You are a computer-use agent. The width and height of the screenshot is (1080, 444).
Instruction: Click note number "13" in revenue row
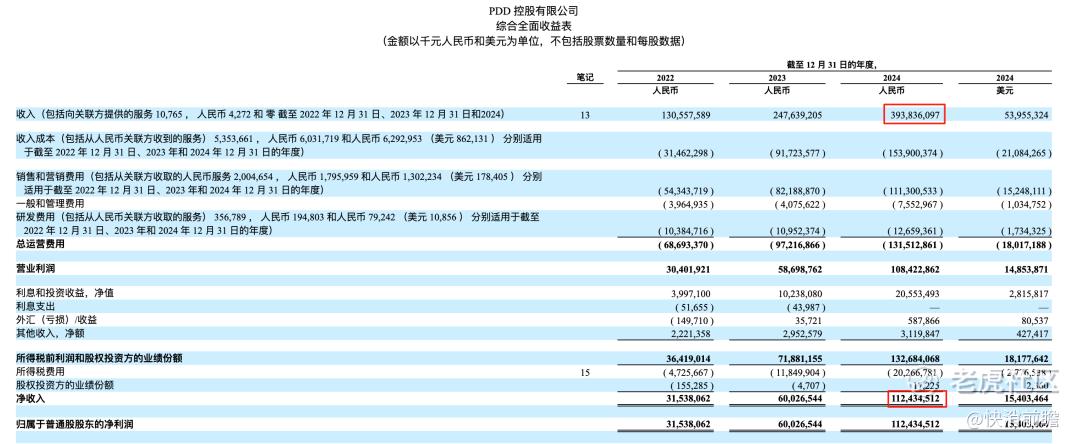pyautogui.click(x=585, y=116)
